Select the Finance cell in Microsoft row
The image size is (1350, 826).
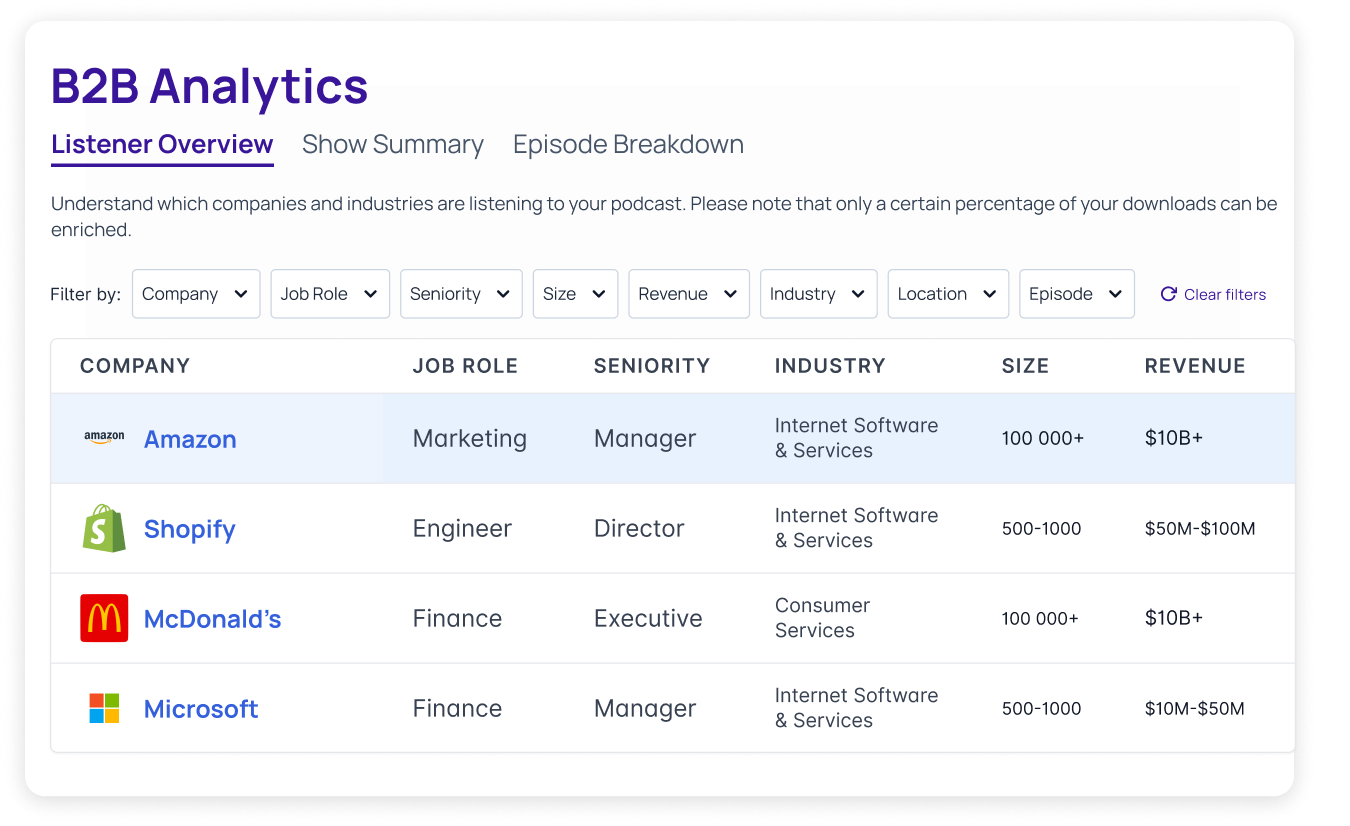457,709
